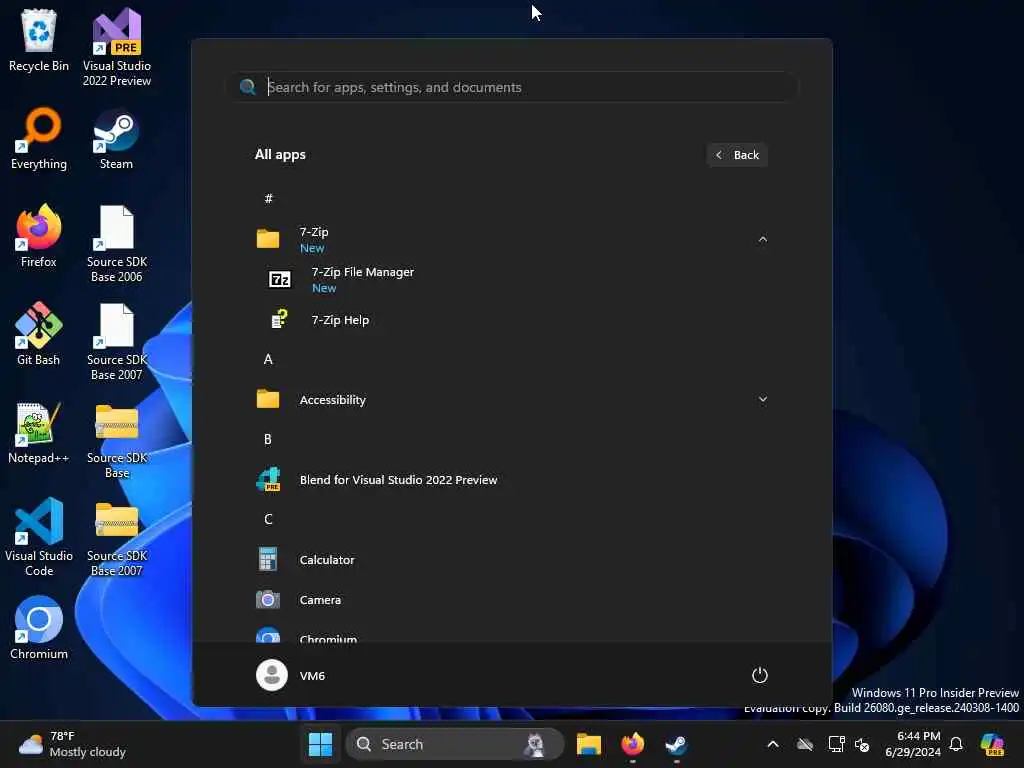
Task: Select the Everything desktop shortcut
Action: click(39, 138)
